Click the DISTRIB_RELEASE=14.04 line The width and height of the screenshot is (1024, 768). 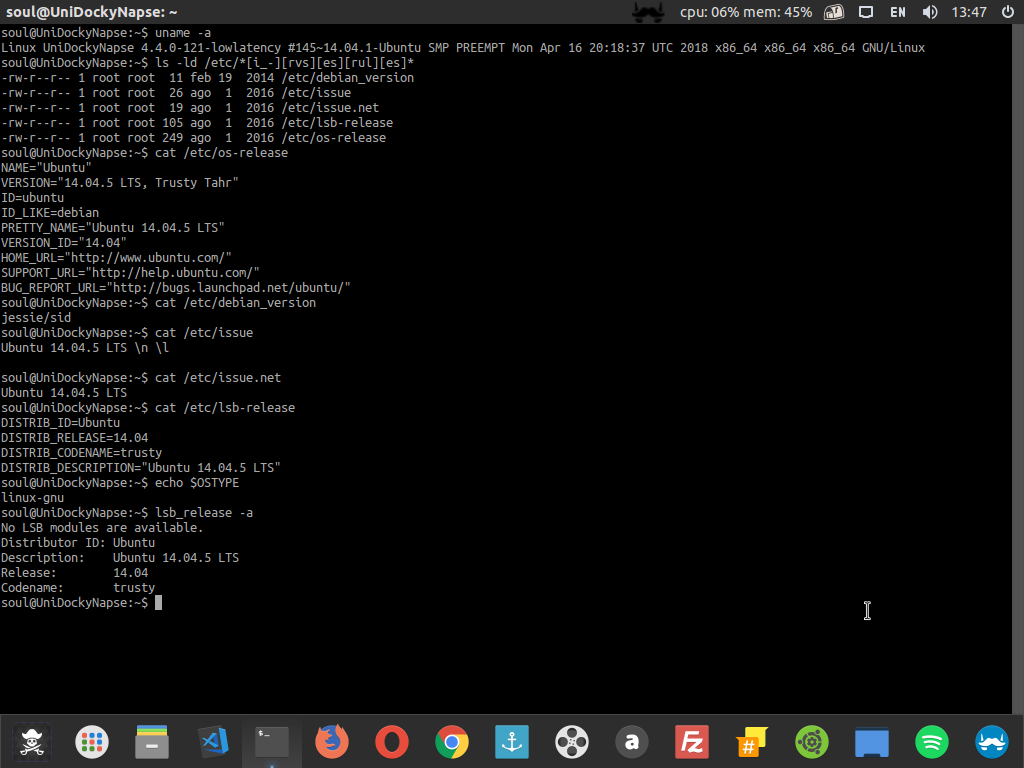click(x=74, y=438)
